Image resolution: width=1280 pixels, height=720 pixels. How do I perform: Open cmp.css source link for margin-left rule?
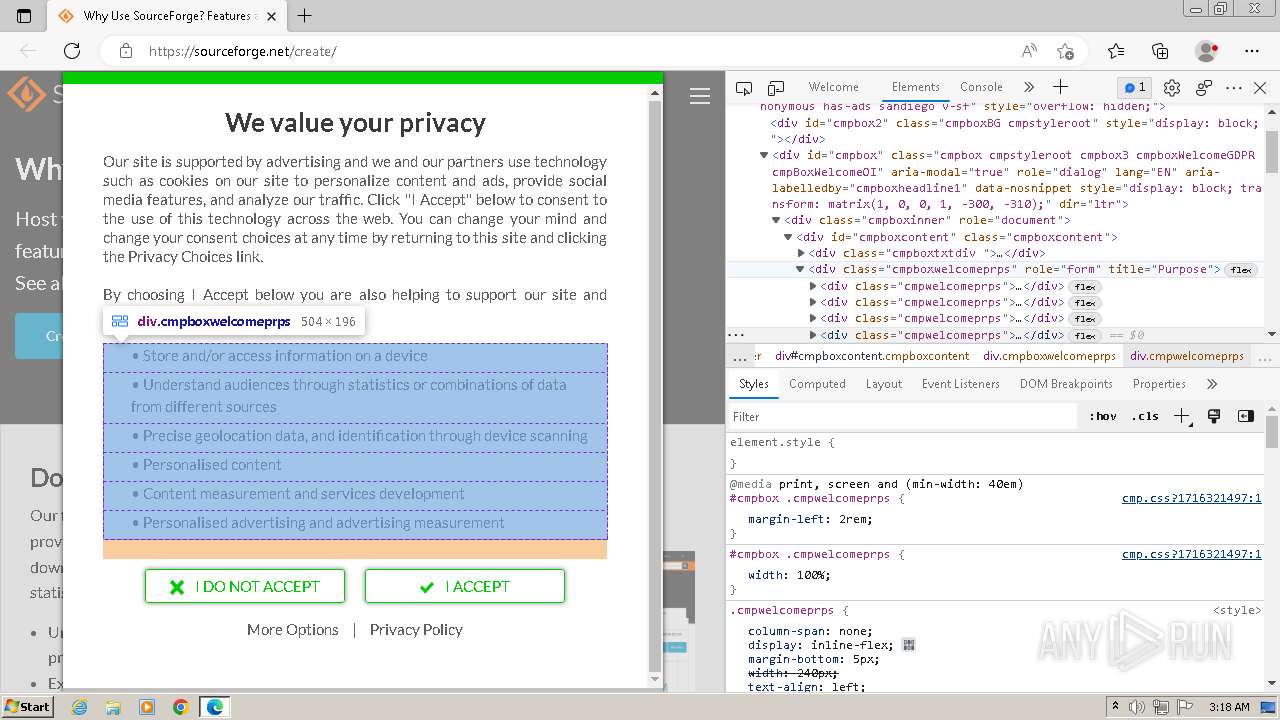click(x=1191, y=498)
